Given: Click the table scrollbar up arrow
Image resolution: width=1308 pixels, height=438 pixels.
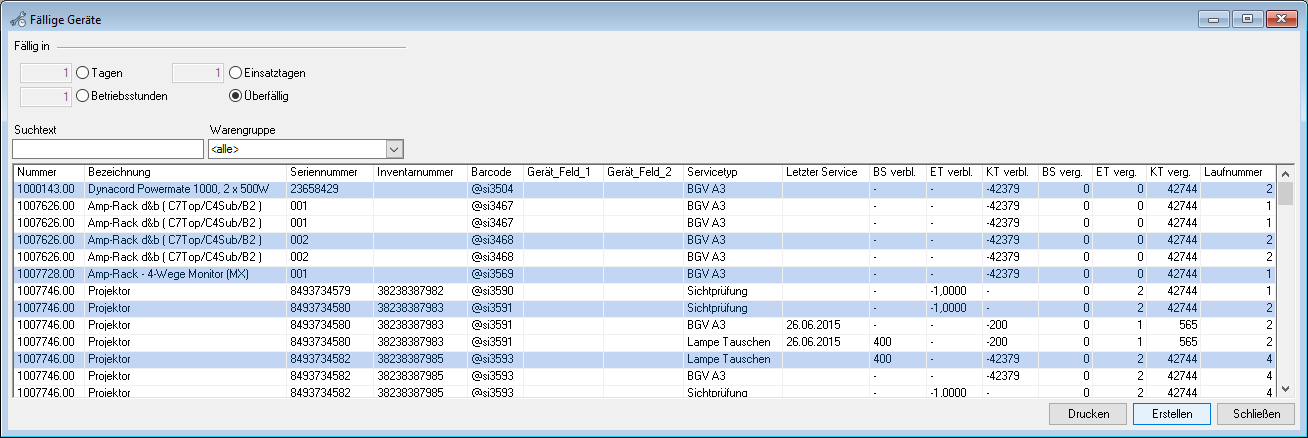Looking at the screenshot, I should (x=1286, y=172).
